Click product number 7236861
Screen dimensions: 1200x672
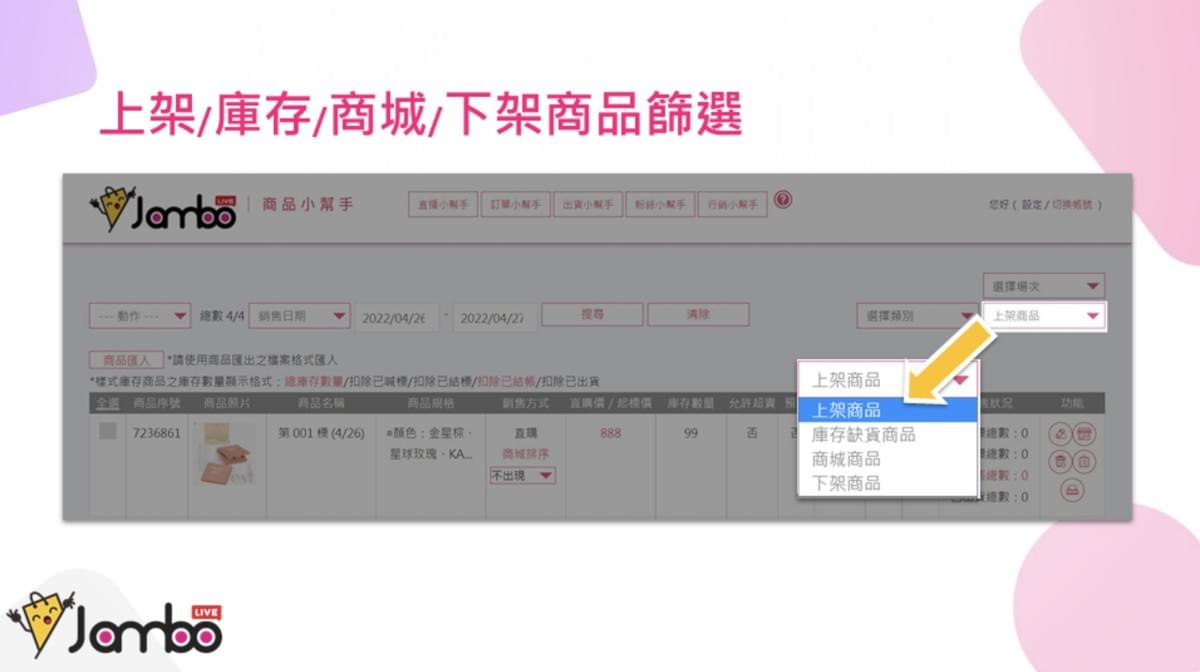[x=157, y=434]
